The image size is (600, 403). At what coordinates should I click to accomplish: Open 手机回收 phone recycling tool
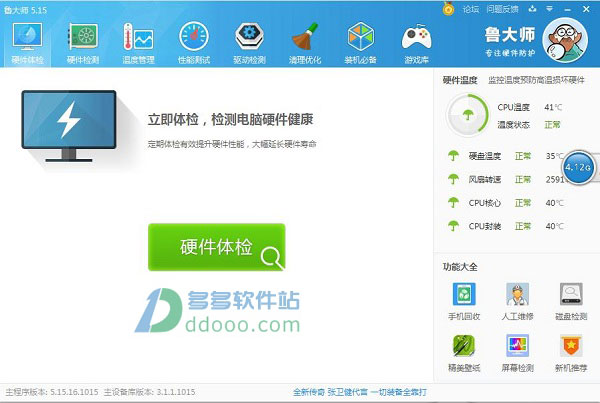464,301
